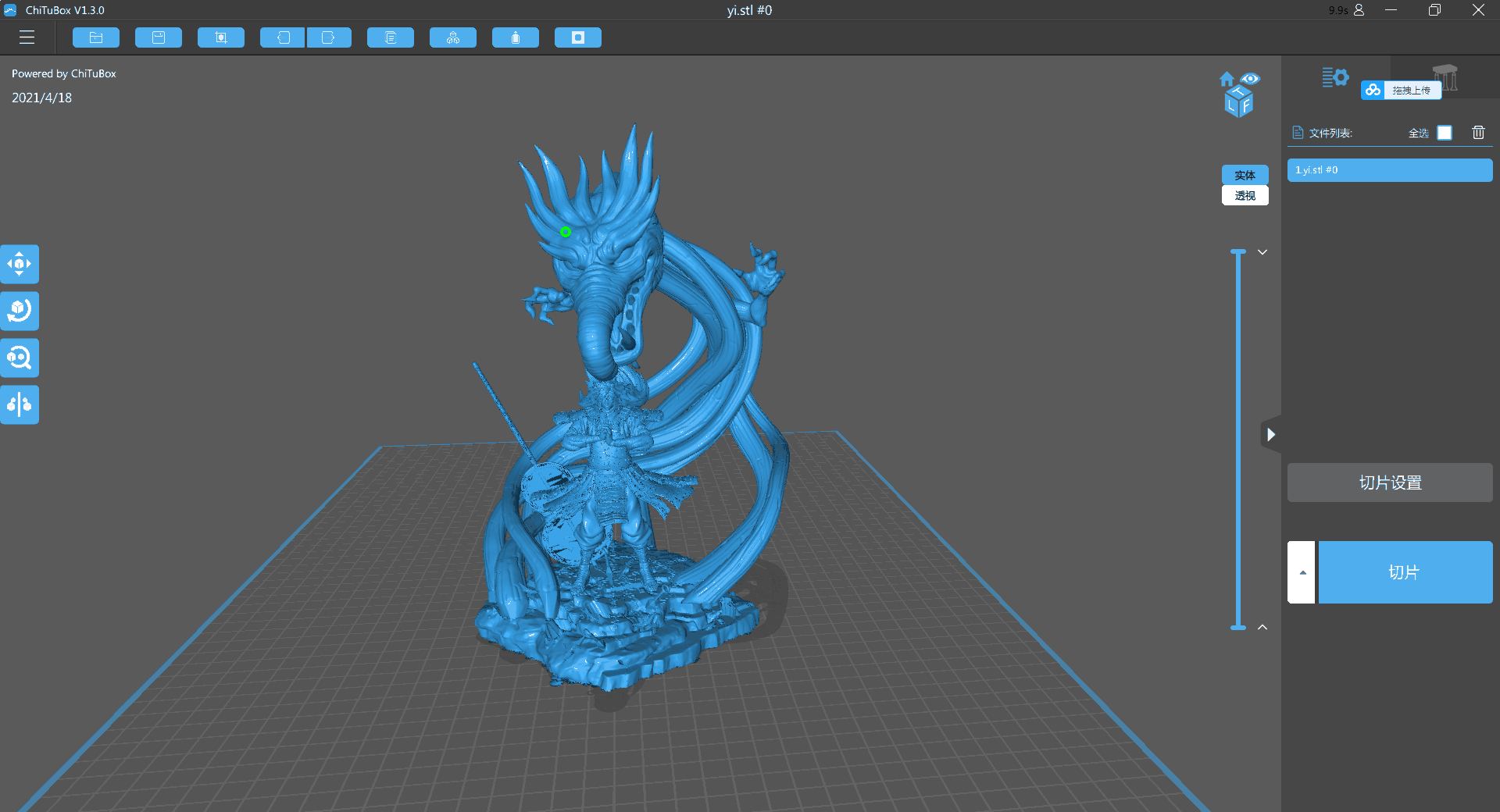Select the Mirror model tool
This screenshot has height=812, width=1500.
click(x=20, y=404)
